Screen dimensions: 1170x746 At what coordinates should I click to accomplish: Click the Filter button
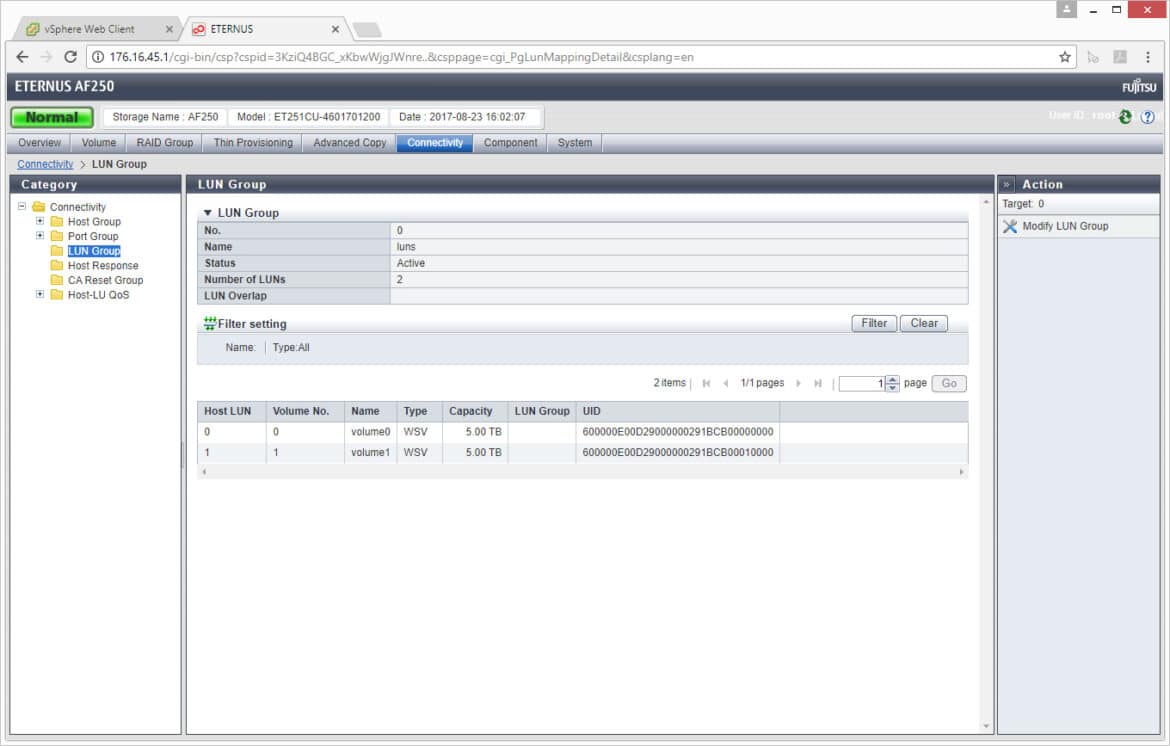coord(874,323)
